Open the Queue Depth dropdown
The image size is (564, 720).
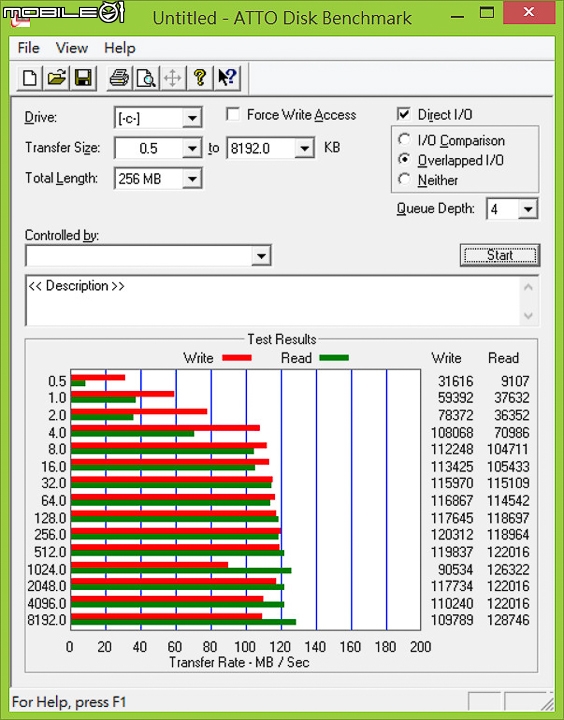pyautogui.click(x=528, y=209)
